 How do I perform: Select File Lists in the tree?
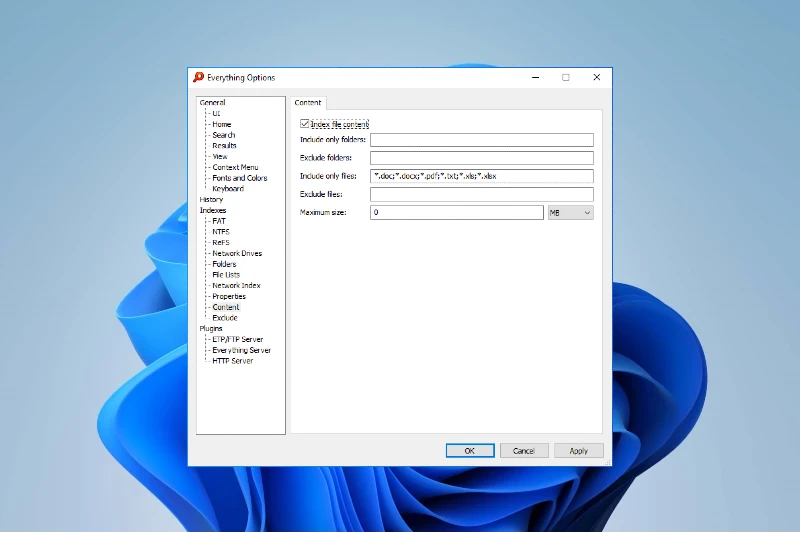click(226, 274)
